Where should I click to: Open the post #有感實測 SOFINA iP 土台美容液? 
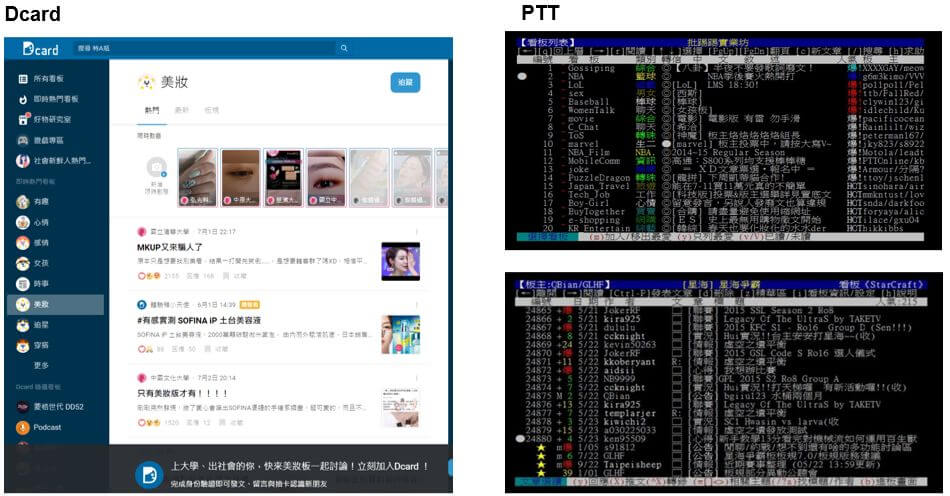(x=199, y=320)
